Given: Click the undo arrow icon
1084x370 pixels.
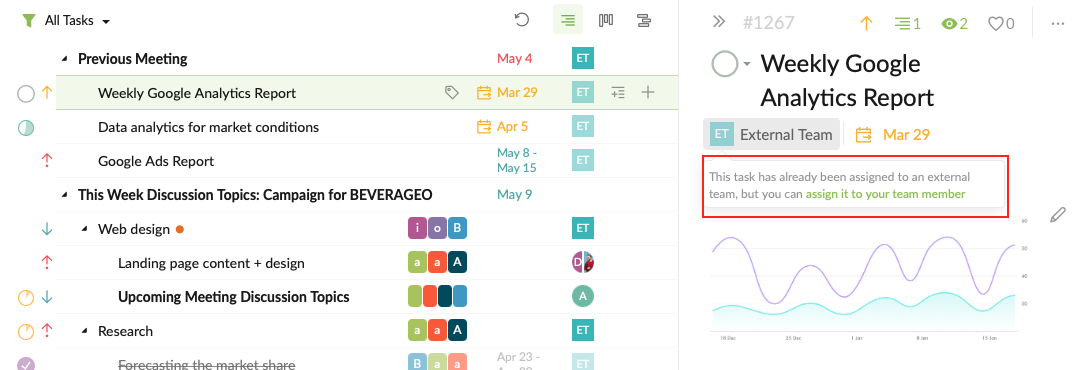Looking at the screenshot, I should click(x=522, y=20).
